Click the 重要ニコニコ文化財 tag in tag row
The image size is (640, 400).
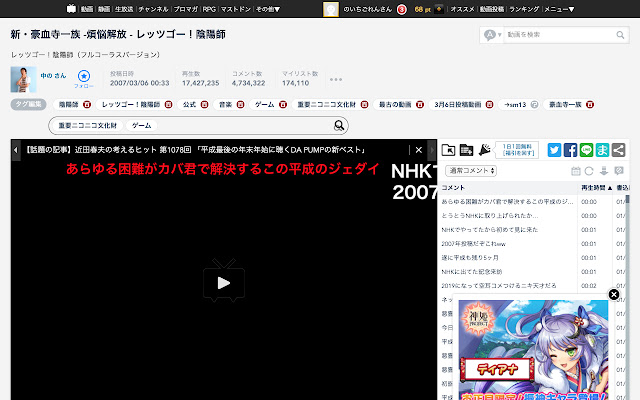point(327,104)
